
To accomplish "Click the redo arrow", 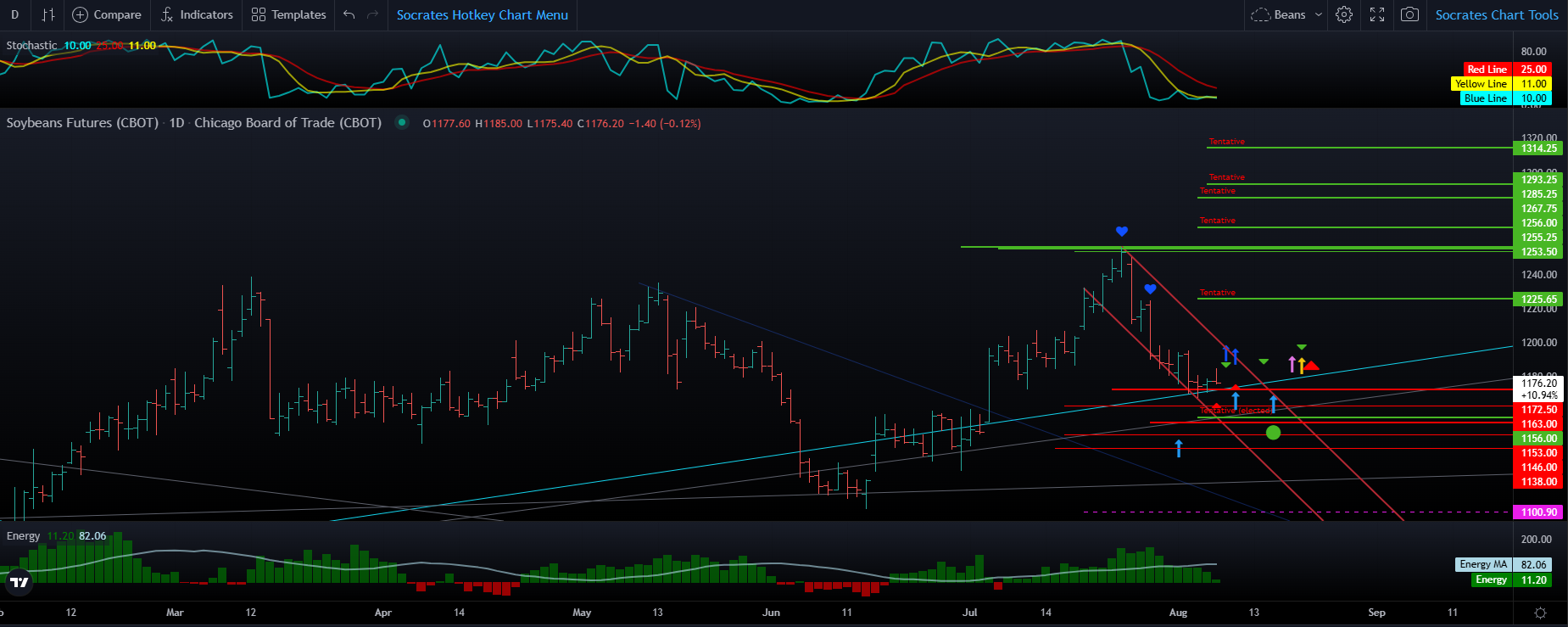I will click(x=372, y=14).
